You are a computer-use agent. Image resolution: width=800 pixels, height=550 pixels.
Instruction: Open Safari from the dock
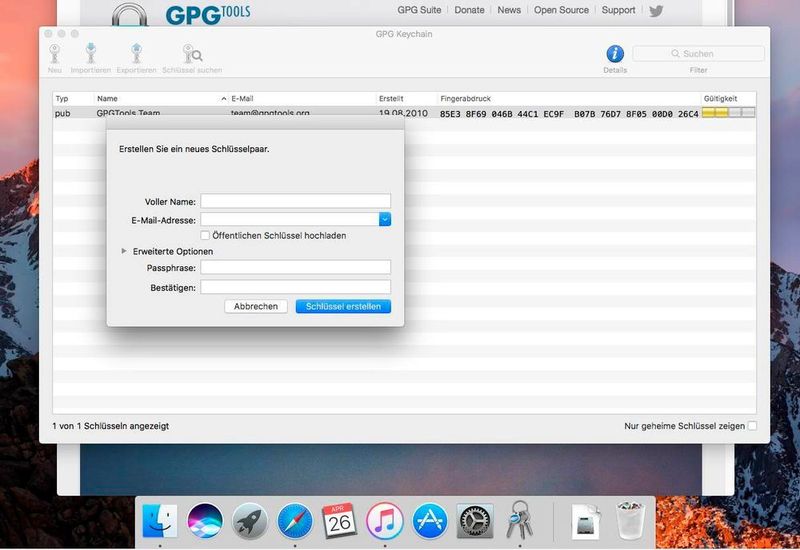[295, 521]
